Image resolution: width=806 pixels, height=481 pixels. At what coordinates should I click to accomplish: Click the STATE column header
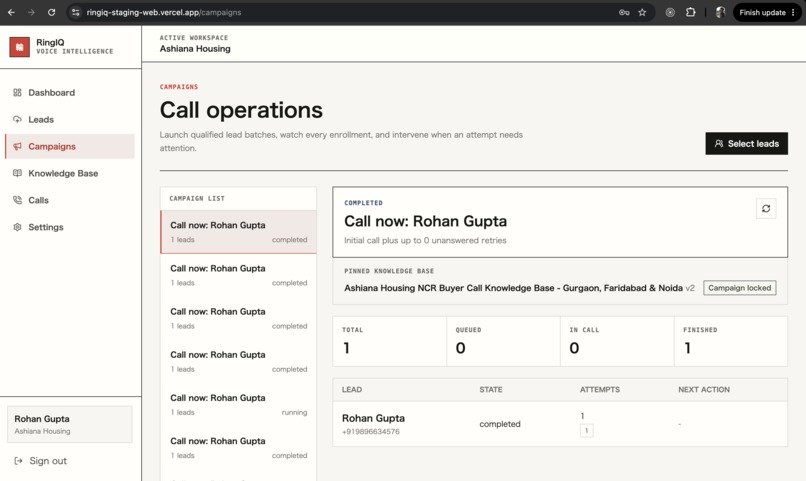[490, 390]
